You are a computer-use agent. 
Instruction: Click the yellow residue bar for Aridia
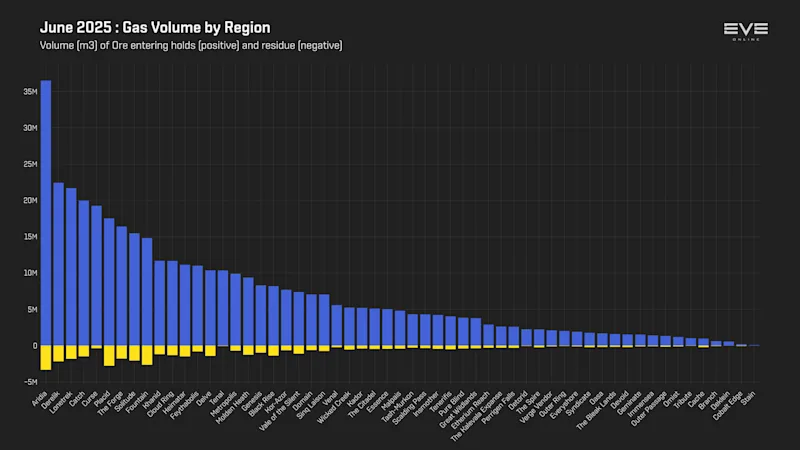coord(46,358)
